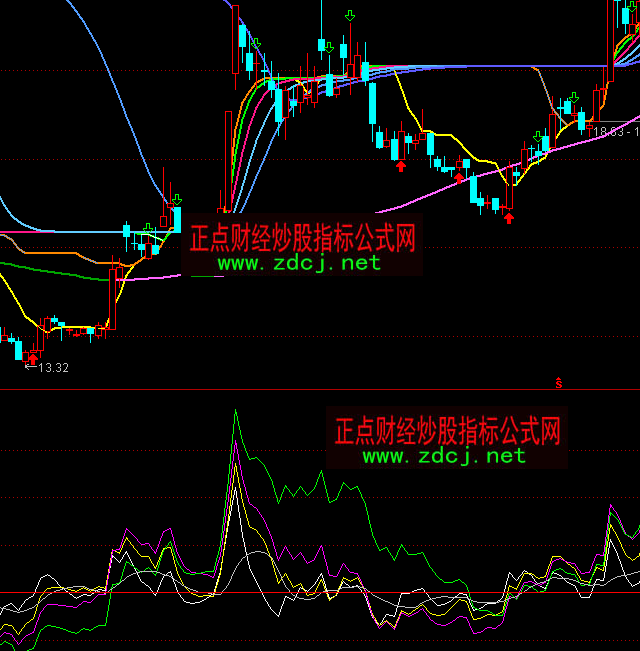Click the middle red arrow in the mid-right dip
Screen dimensions: 640x651
tap(460, 178)
